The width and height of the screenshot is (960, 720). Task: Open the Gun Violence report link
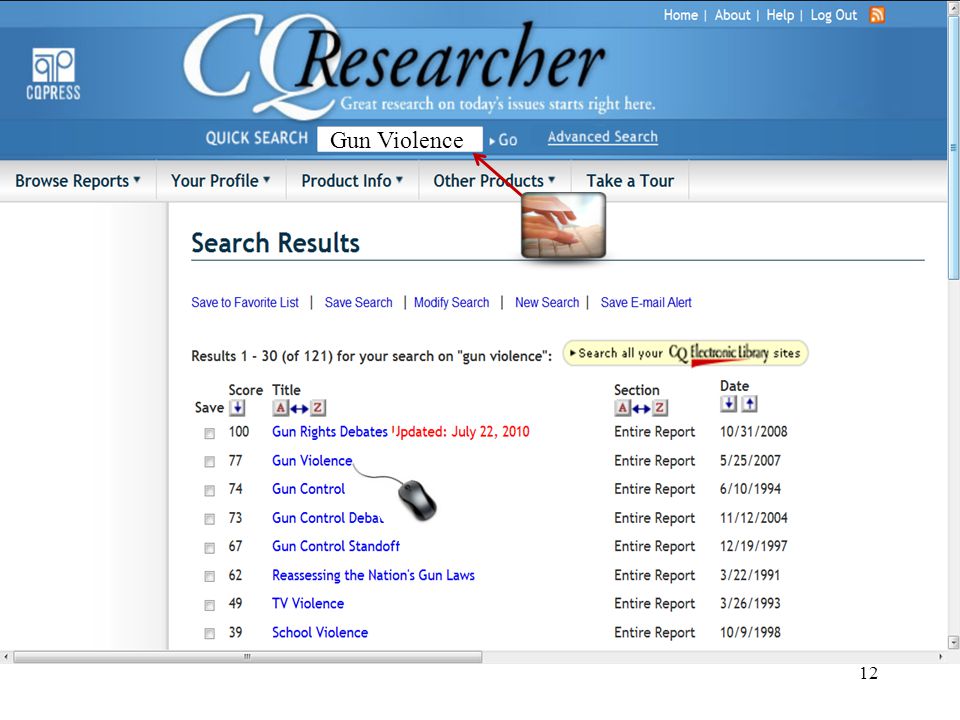coord(312,460)
